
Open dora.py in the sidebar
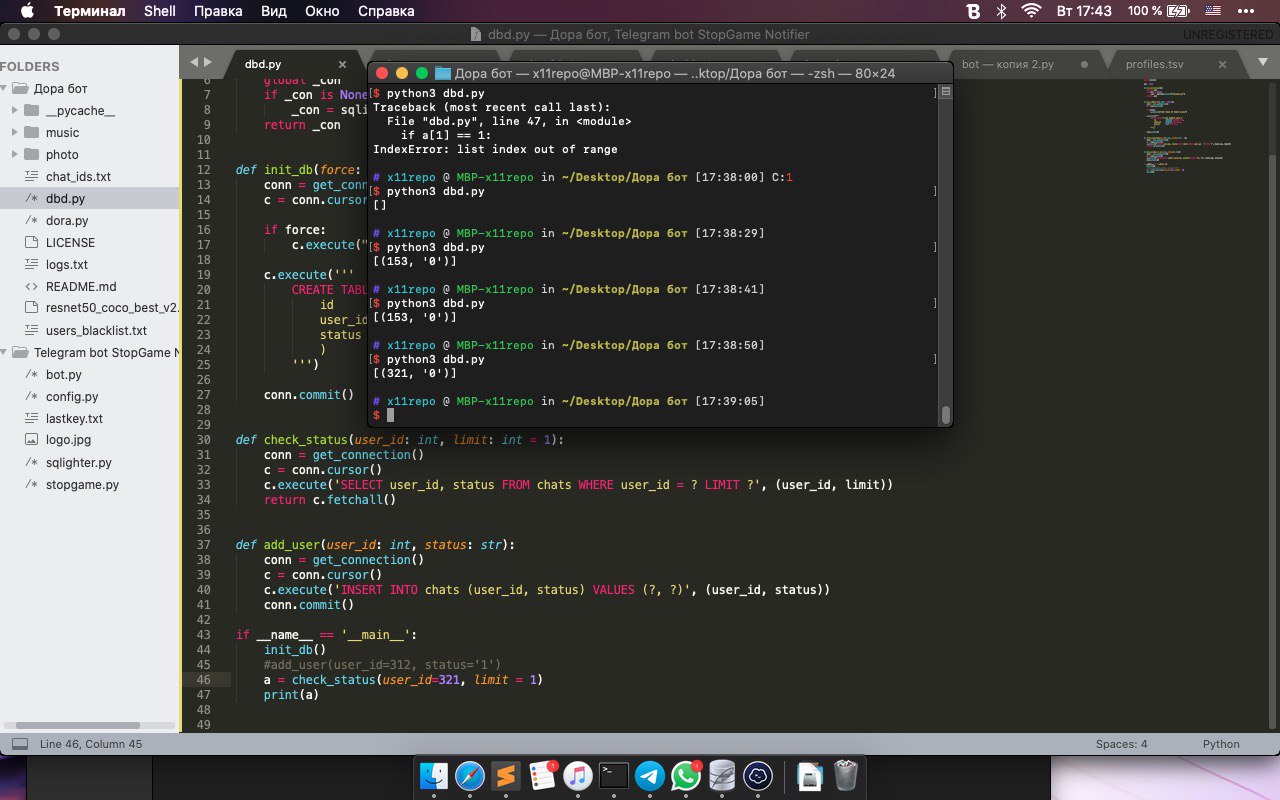click(x=67, y=220)
